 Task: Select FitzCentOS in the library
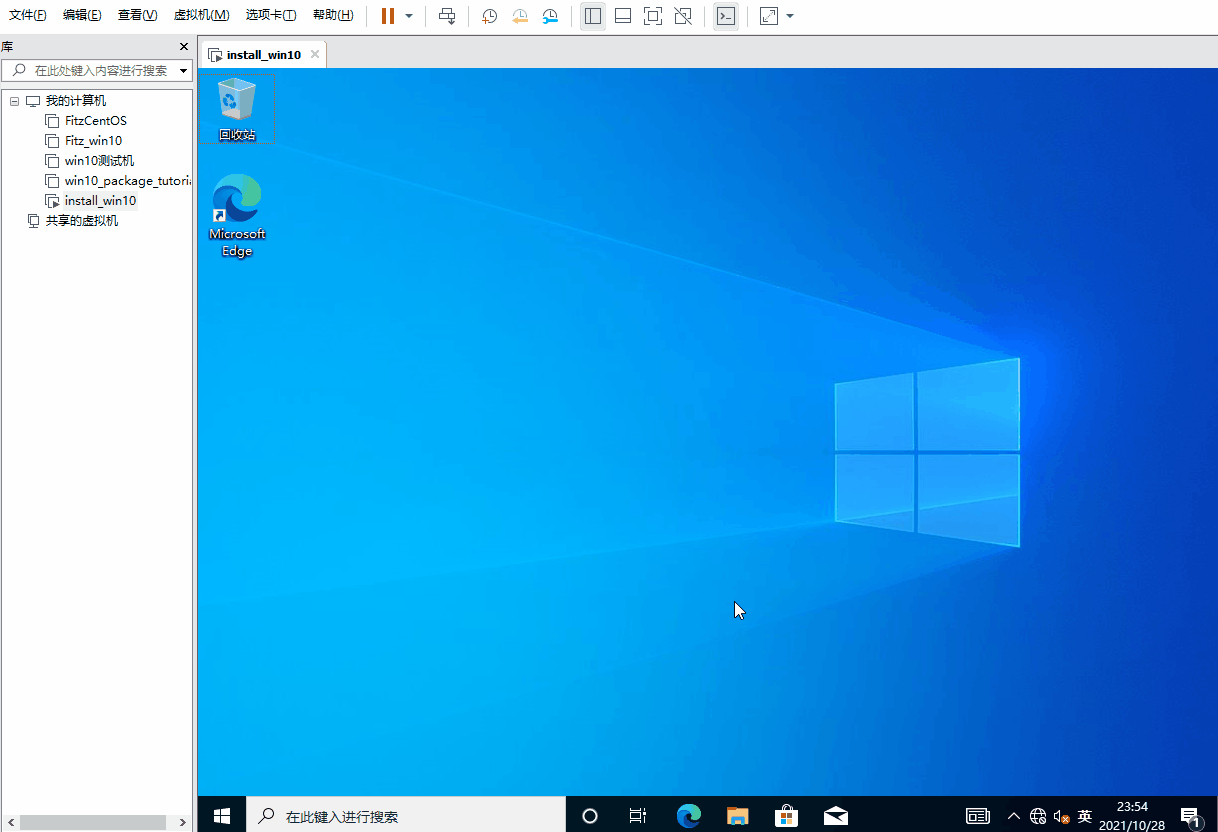95,121
